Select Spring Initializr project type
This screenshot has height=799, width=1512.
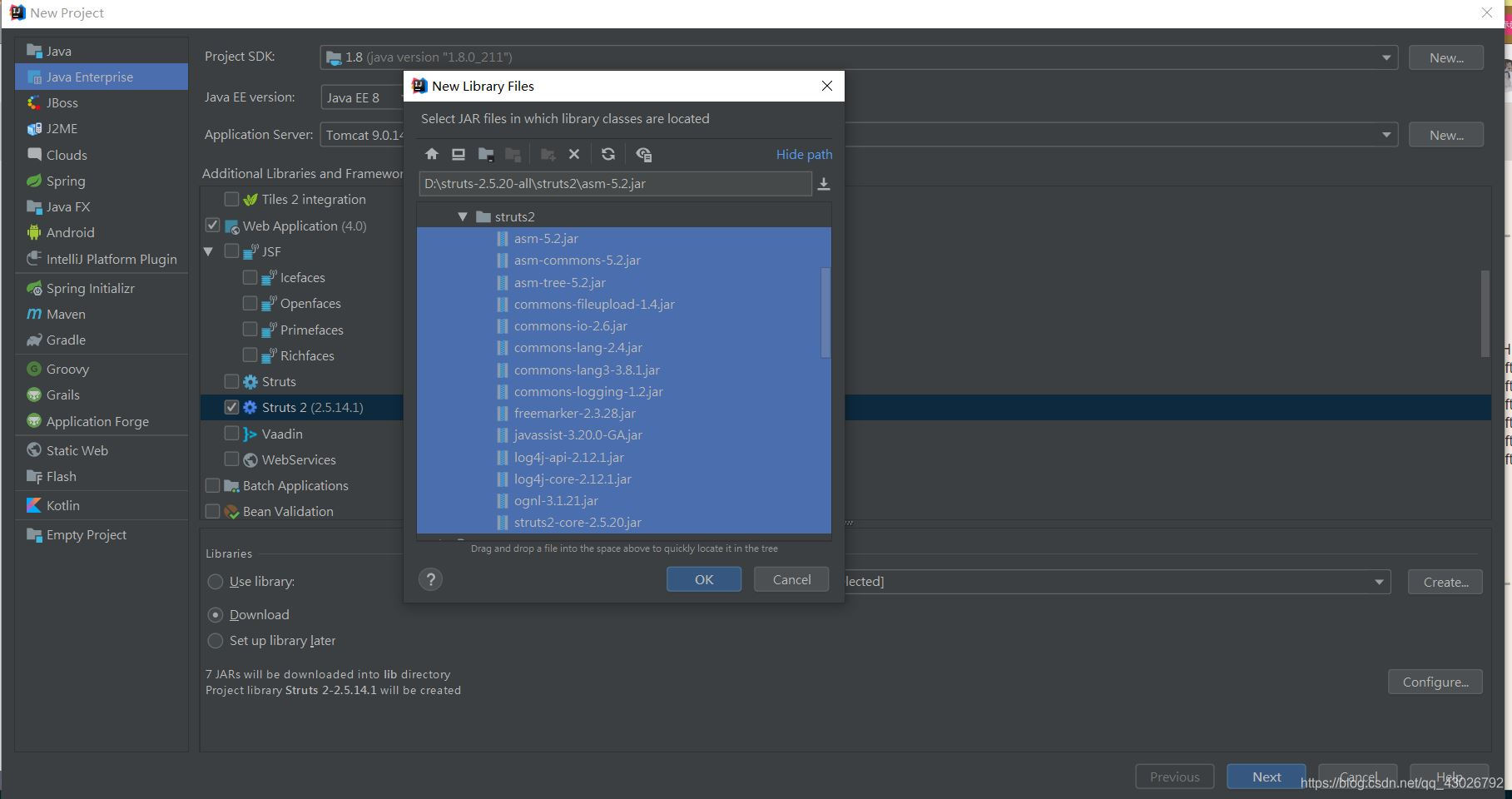[x=102, y=288]
